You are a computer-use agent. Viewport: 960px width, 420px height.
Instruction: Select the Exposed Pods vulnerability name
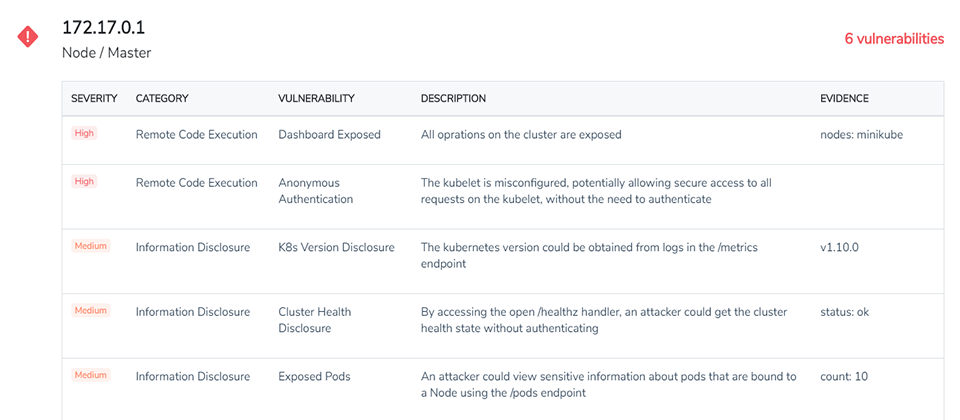[315, 377]
